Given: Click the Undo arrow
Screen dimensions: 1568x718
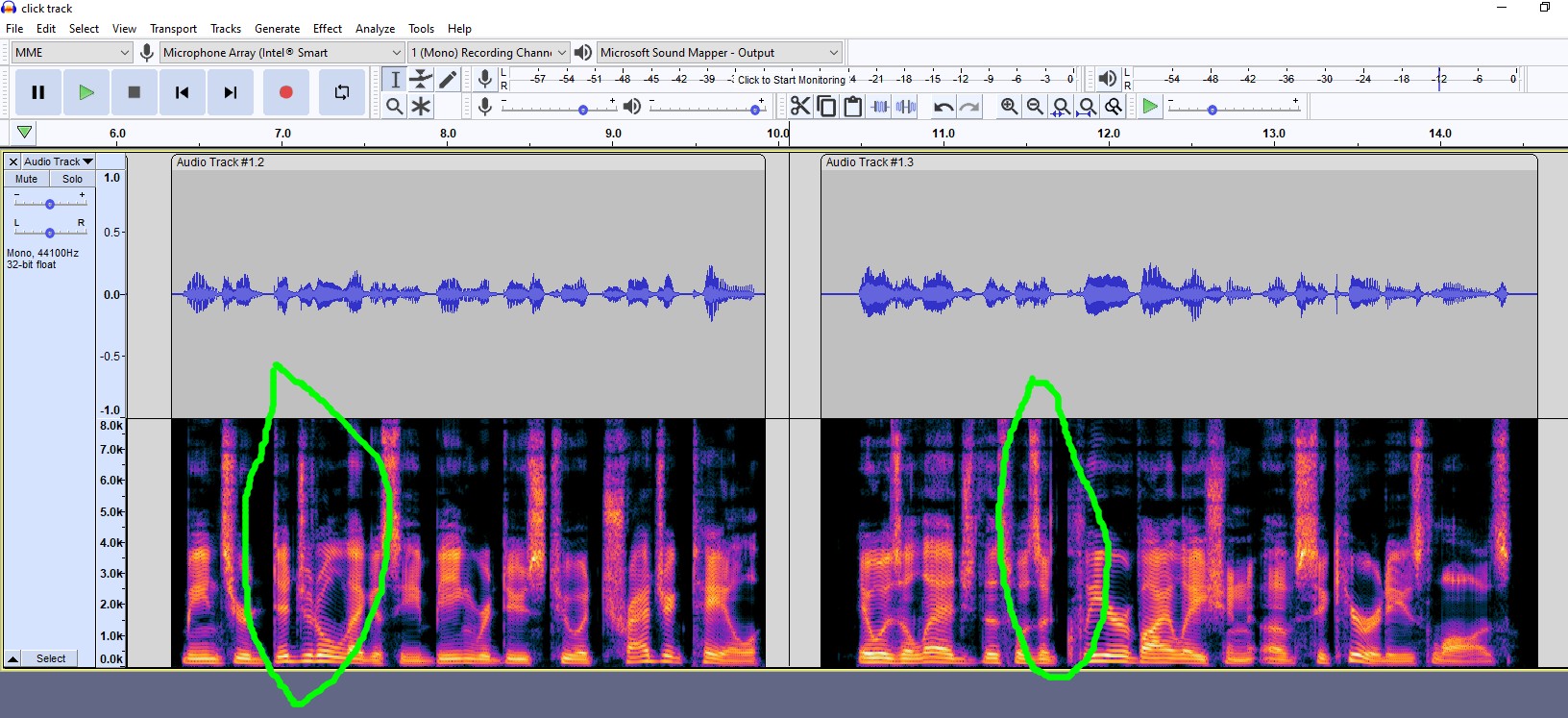Looking at the screenshot, I should (943, 106).
